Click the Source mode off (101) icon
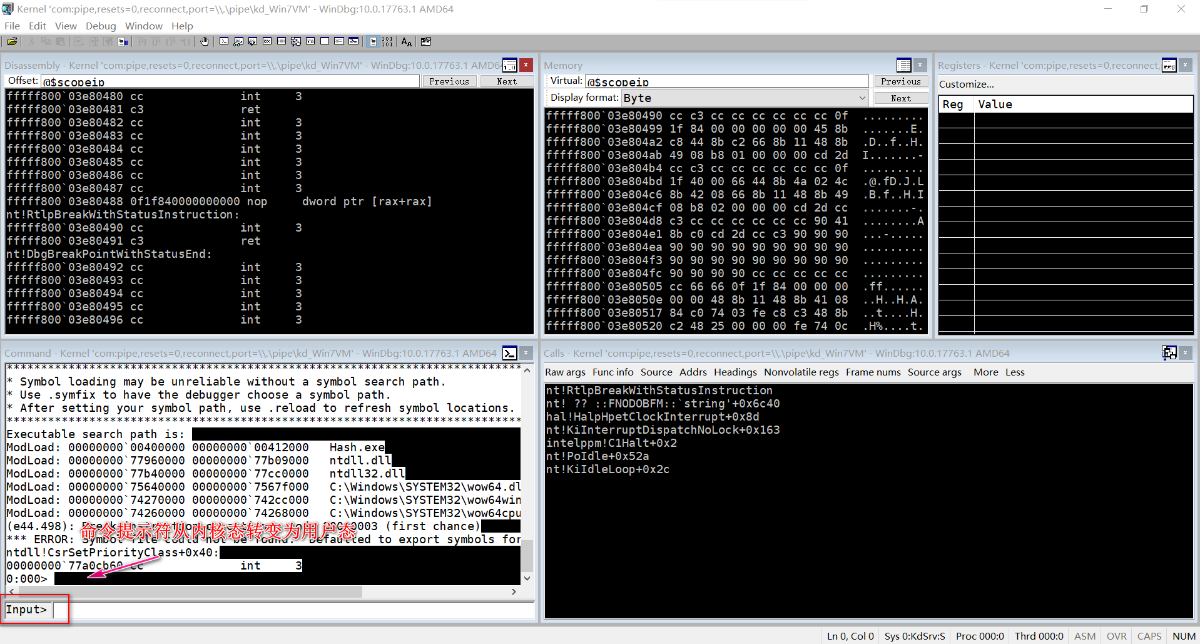 pyautogui.click(x=388, y=42)
